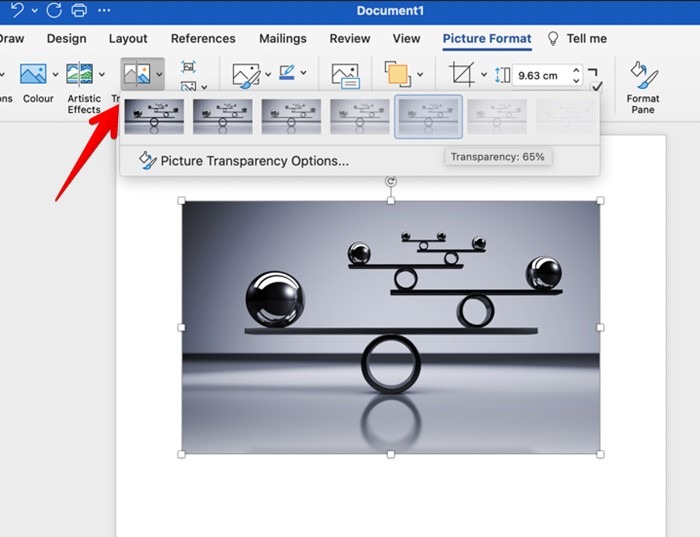Screen dimensions: 700x537
Task: Click the Transparency picture icon
Action: (x=137, y=74)
